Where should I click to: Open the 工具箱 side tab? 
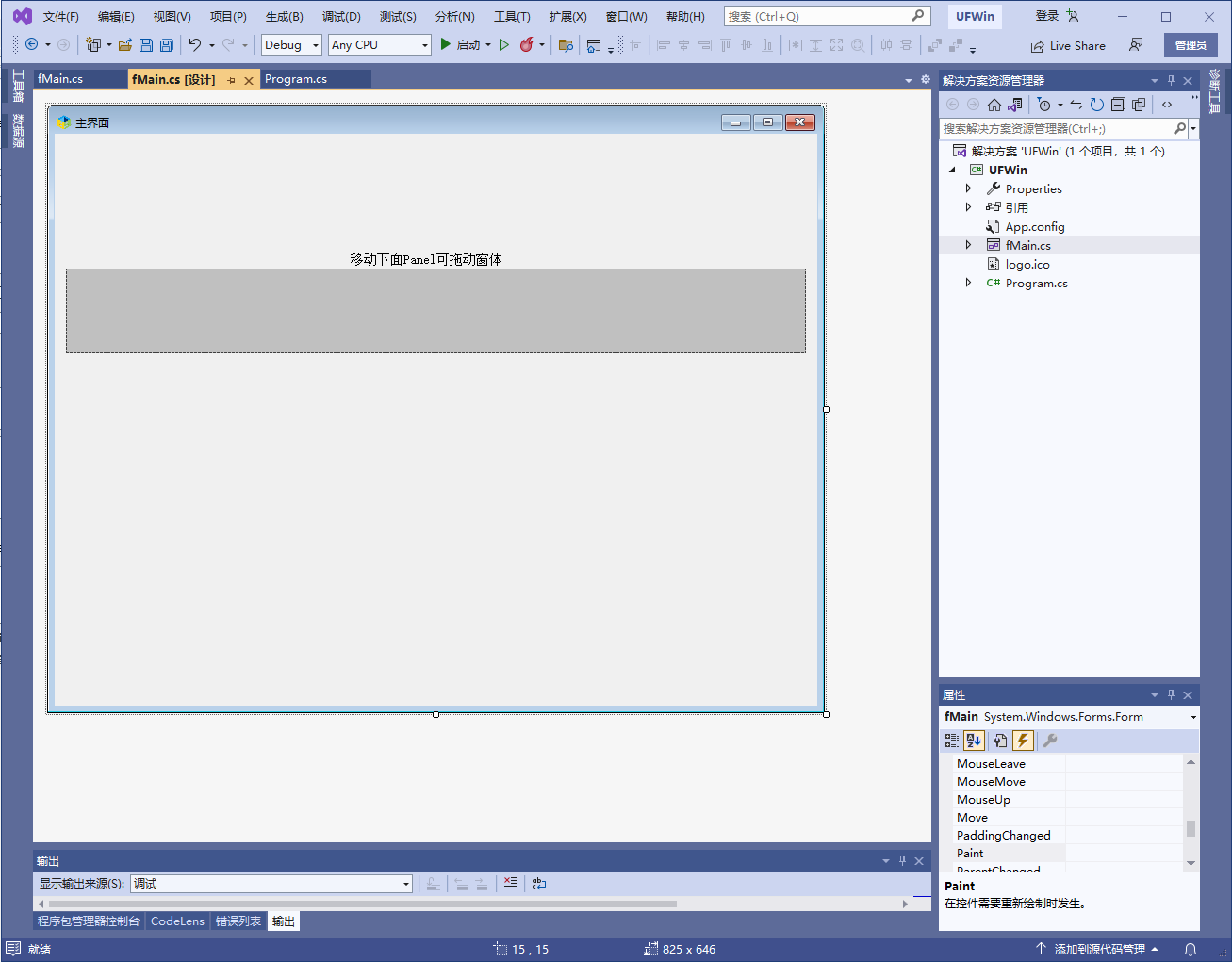pyautogui.click(x=18, y=86)
